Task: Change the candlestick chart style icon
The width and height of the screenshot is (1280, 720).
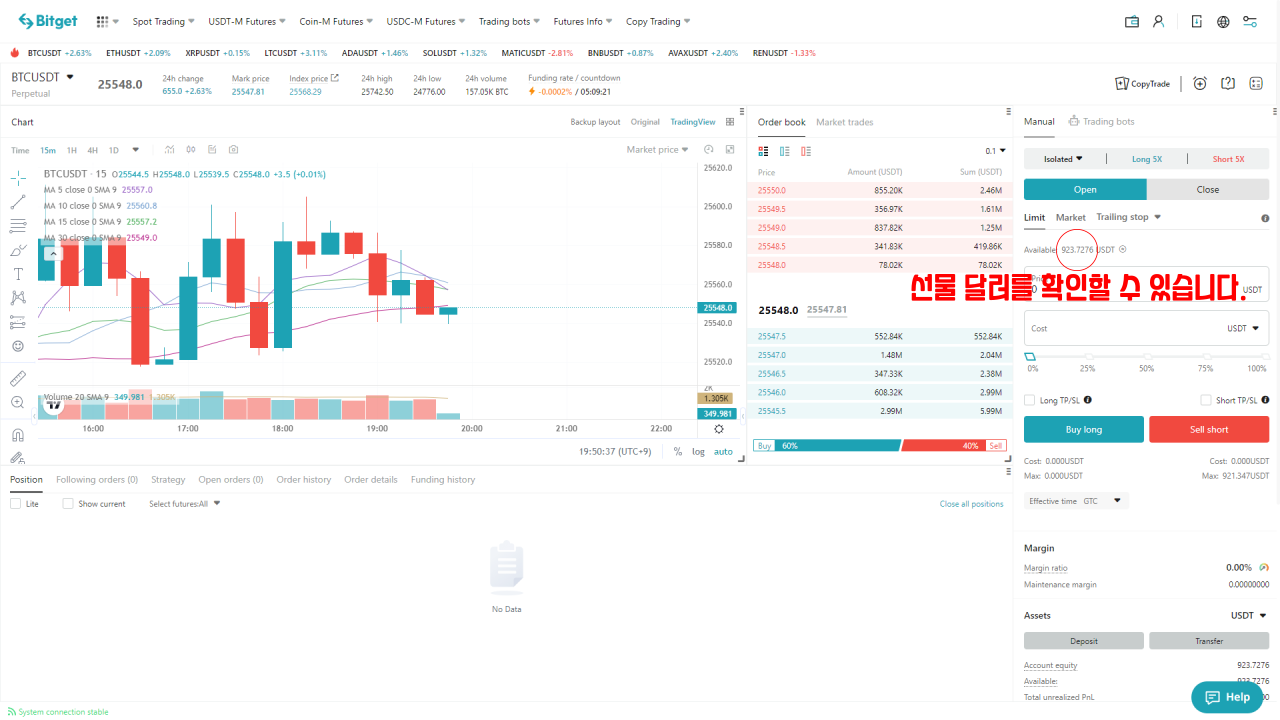Action: [192, 150]
